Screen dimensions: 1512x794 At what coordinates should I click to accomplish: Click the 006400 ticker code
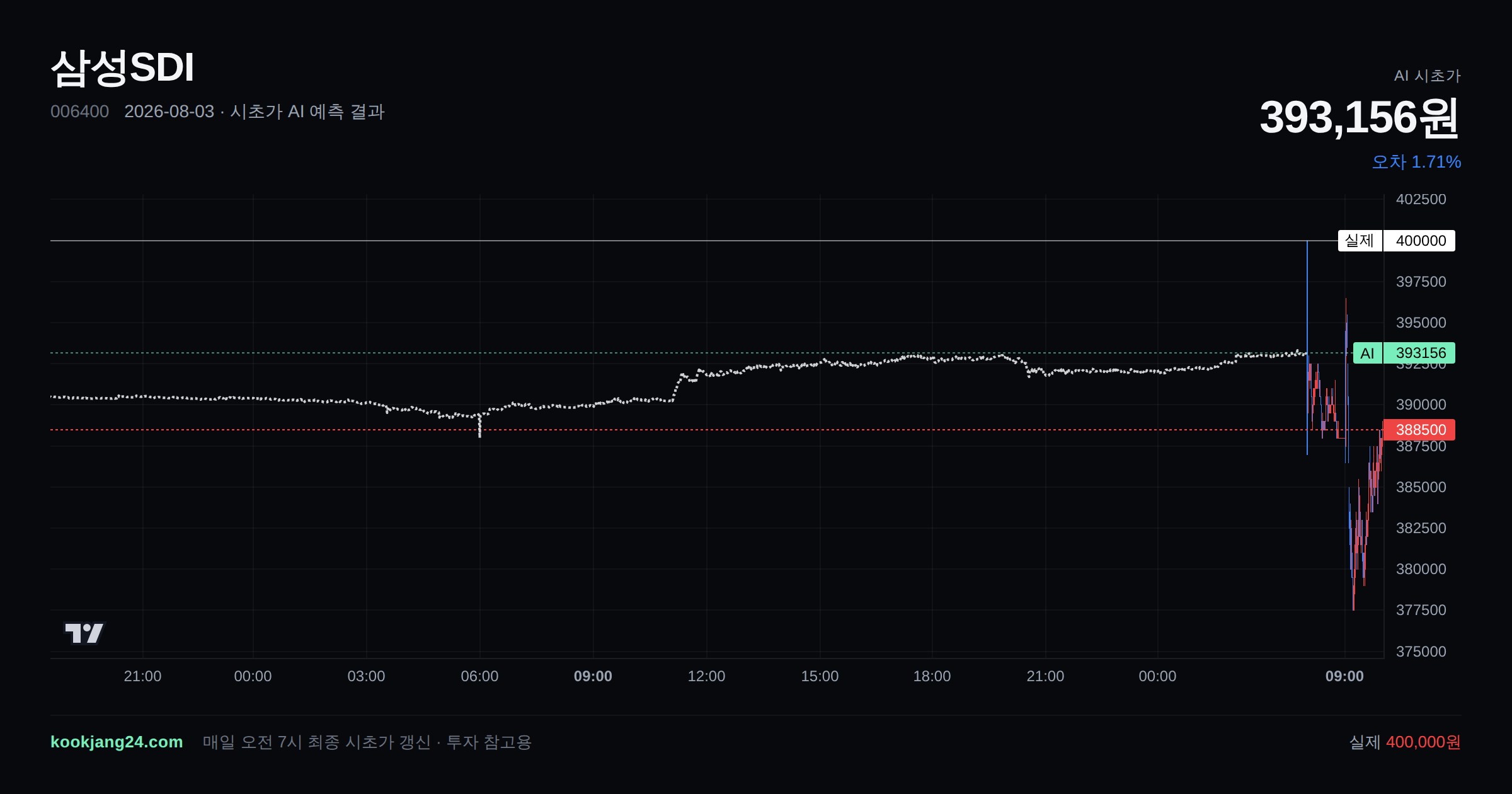click(79, 112)
